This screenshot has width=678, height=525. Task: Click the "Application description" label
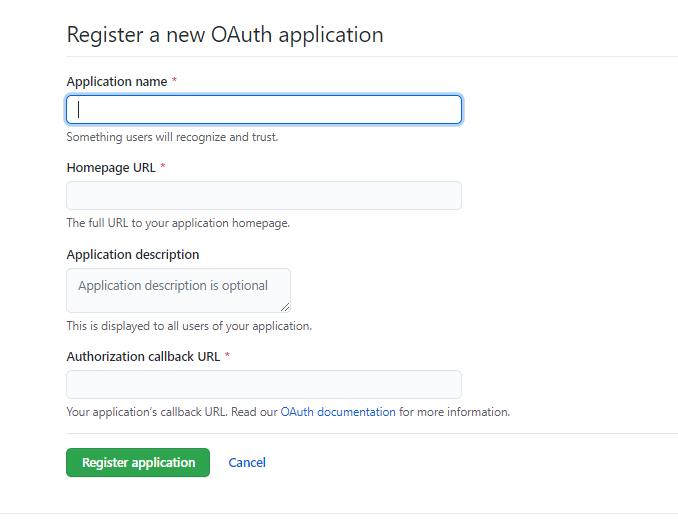coord(133,255)
